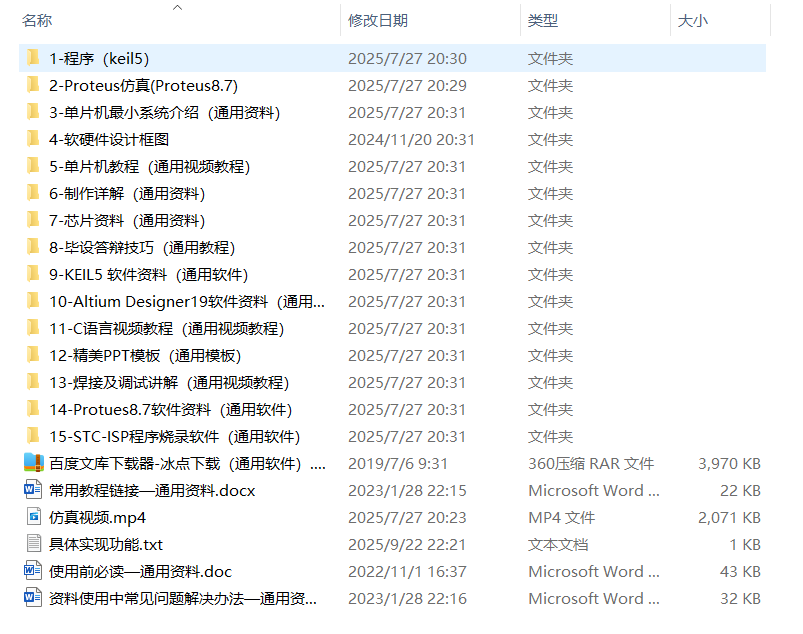This screenshot has width=803, height=634.
Task: Click the folder icon for 12-精美PPT模板
Action: pyautogui.click(x=33, y=355)
